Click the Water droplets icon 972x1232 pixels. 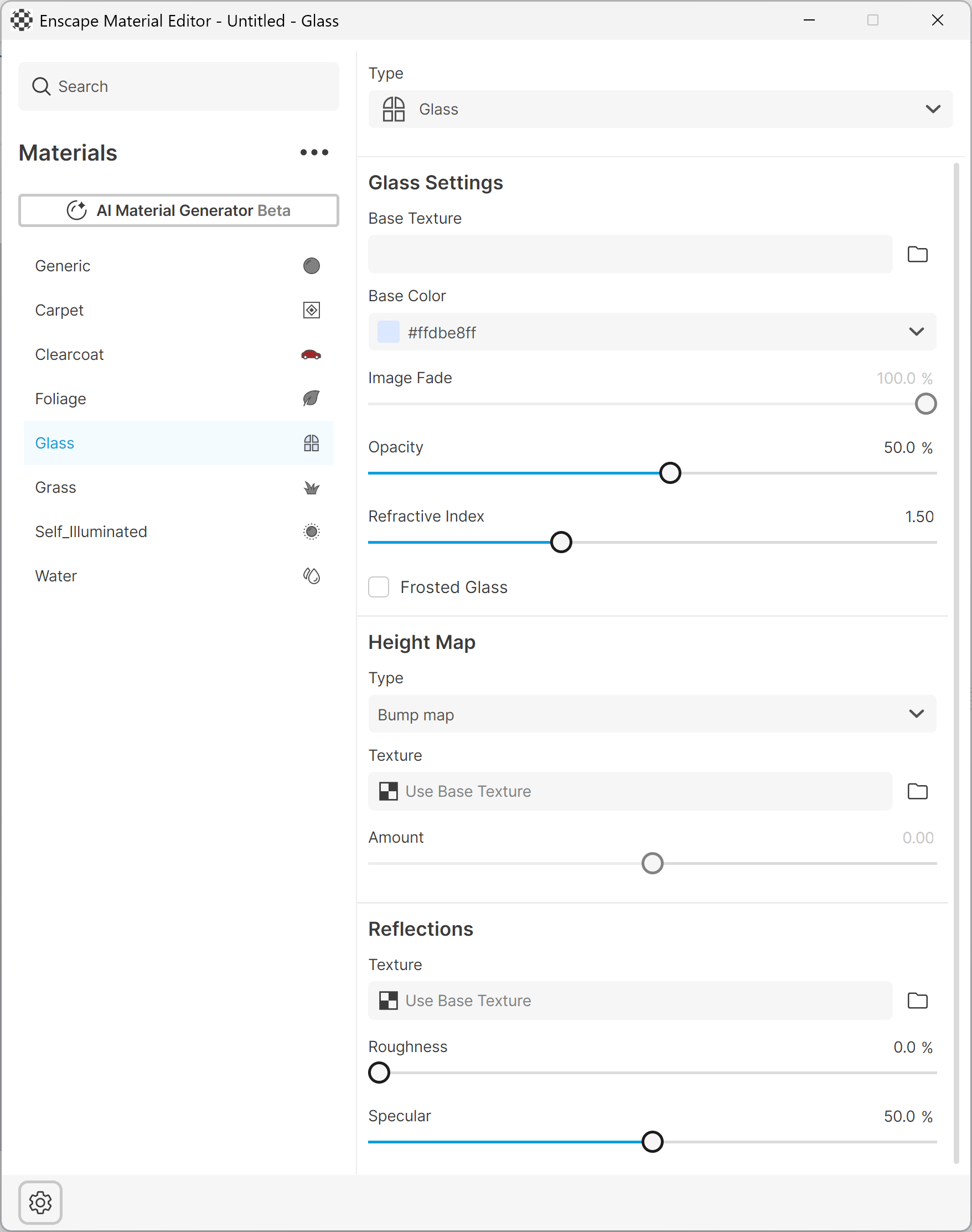point(311,576)
